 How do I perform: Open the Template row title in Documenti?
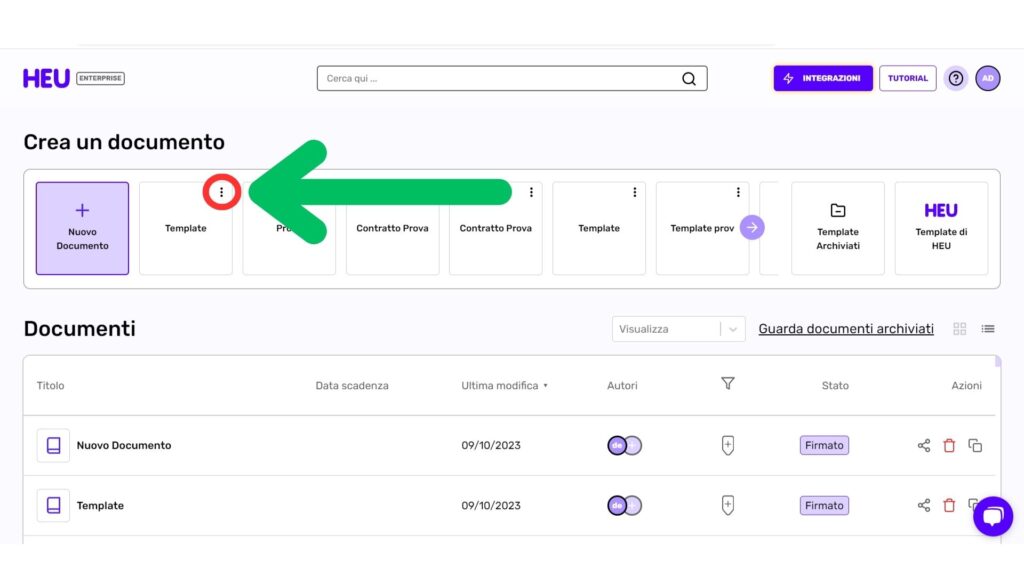click(x=100, y=505)
